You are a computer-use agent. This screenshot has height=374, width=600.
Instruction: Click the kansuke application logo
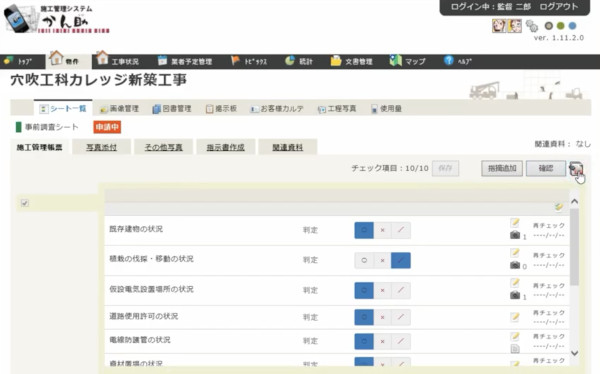56,19
